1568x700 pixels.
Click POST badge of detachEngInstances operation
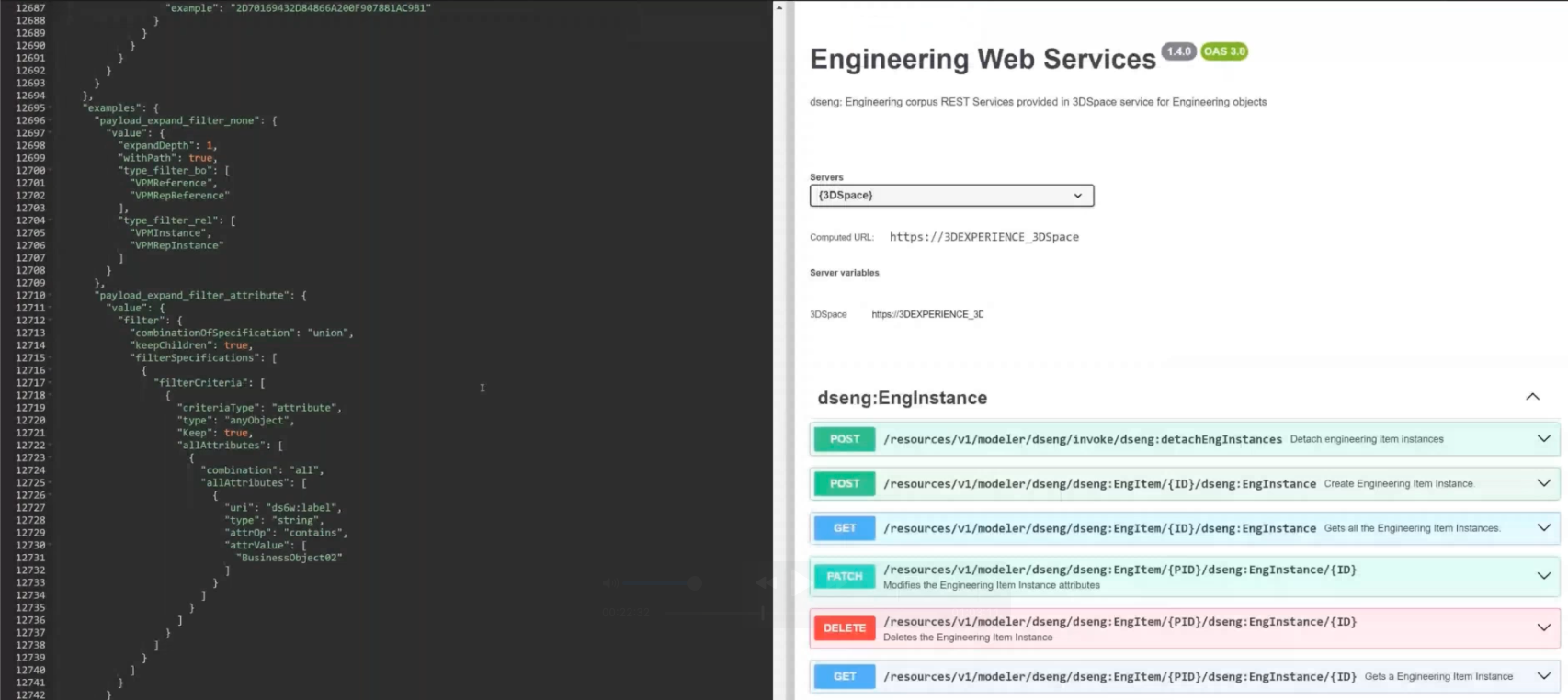coord(845,439)
